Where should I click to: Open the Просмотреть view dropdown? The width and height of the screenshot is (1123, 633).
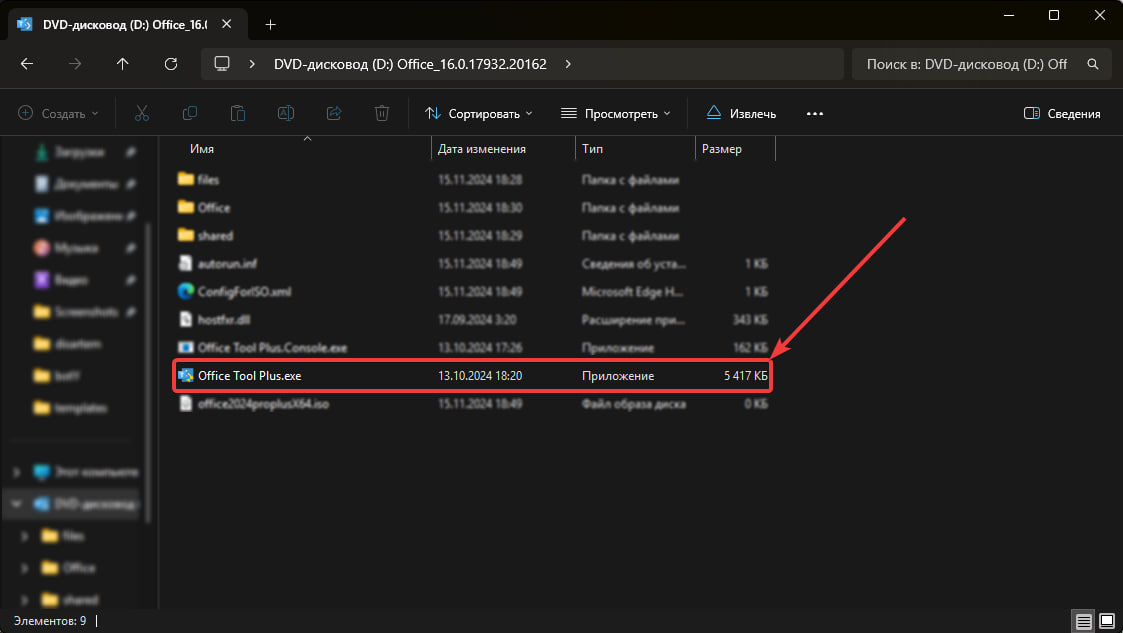click(x=615, y=113)
